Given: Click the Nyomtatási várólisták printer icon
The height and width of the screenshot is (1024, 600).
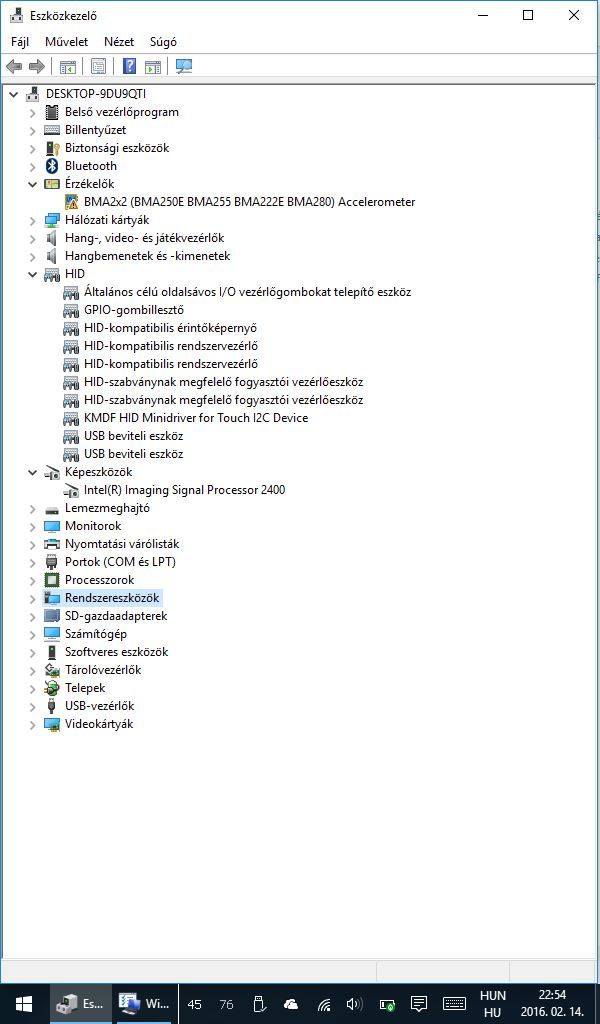Looking at the screenshot, I should [x=52, y=544].
